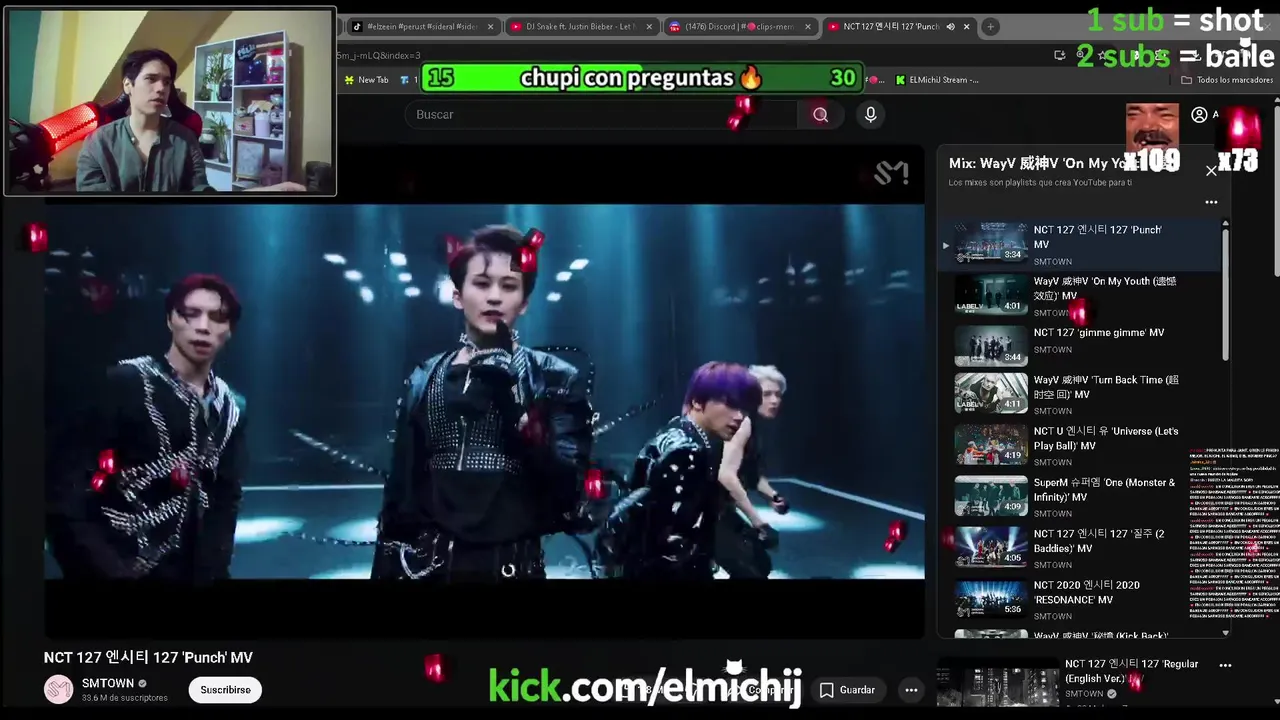
Task: Open playlist panel three-dot options menu
Action: point(1211,202)
